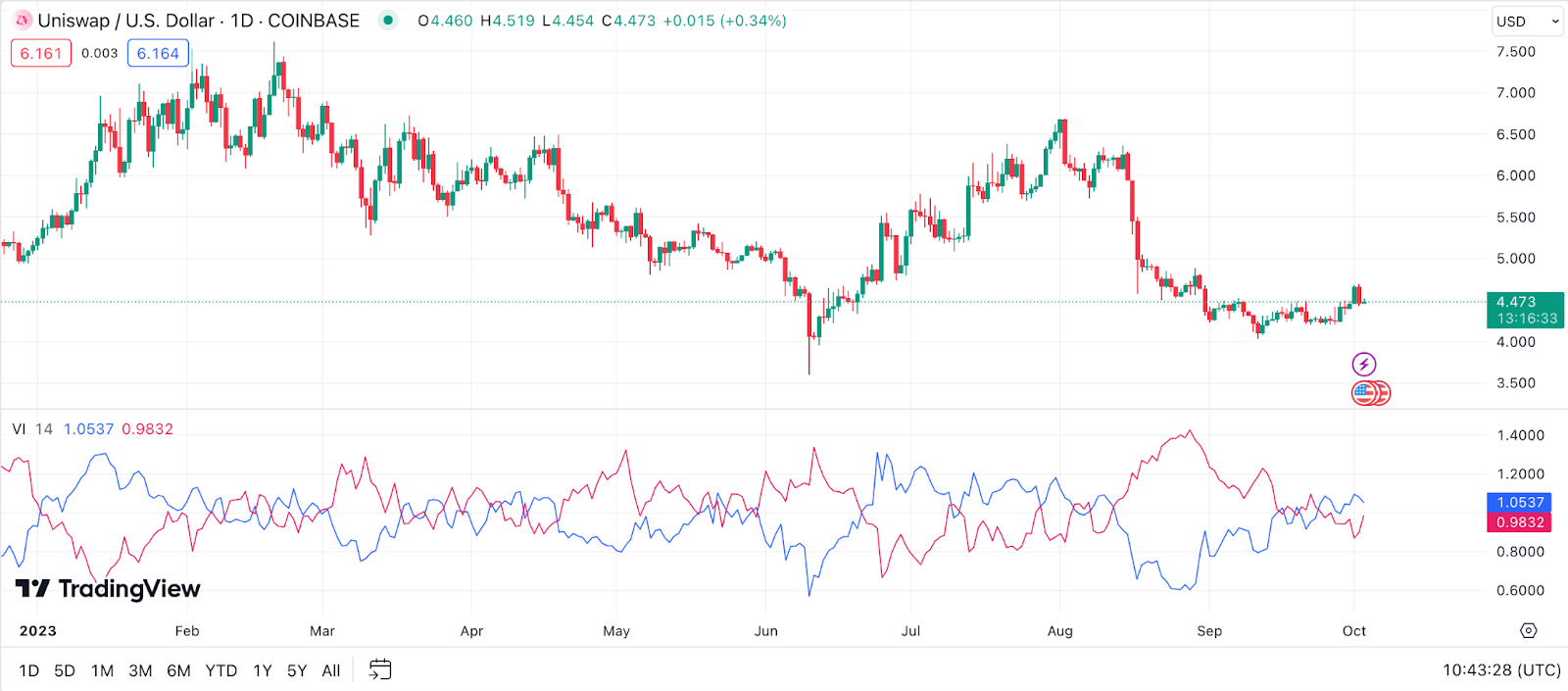The image size is (1568, 691).
Task: Click the 10:43:28 (UTC) timezone clock
Action: coord(1501,670)
